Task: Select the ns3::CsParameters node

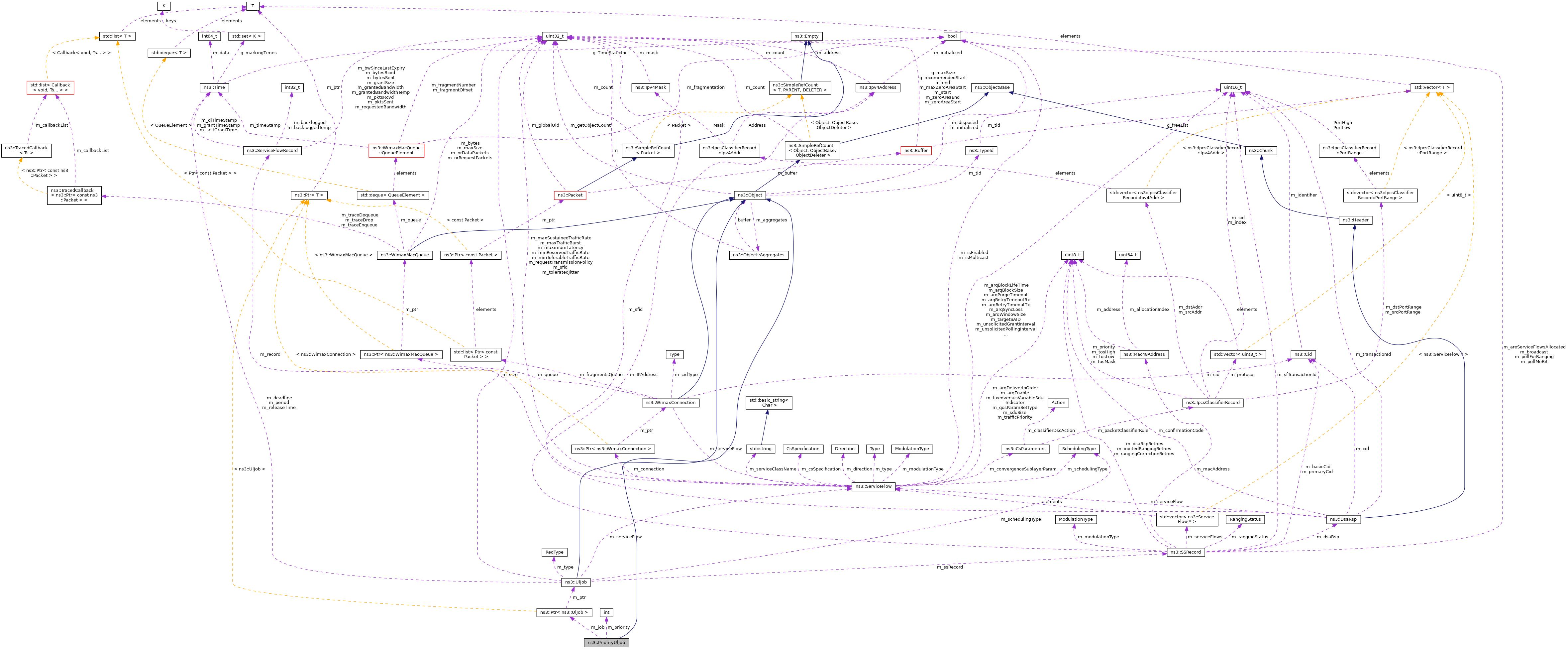Action: click(1026, 449)
